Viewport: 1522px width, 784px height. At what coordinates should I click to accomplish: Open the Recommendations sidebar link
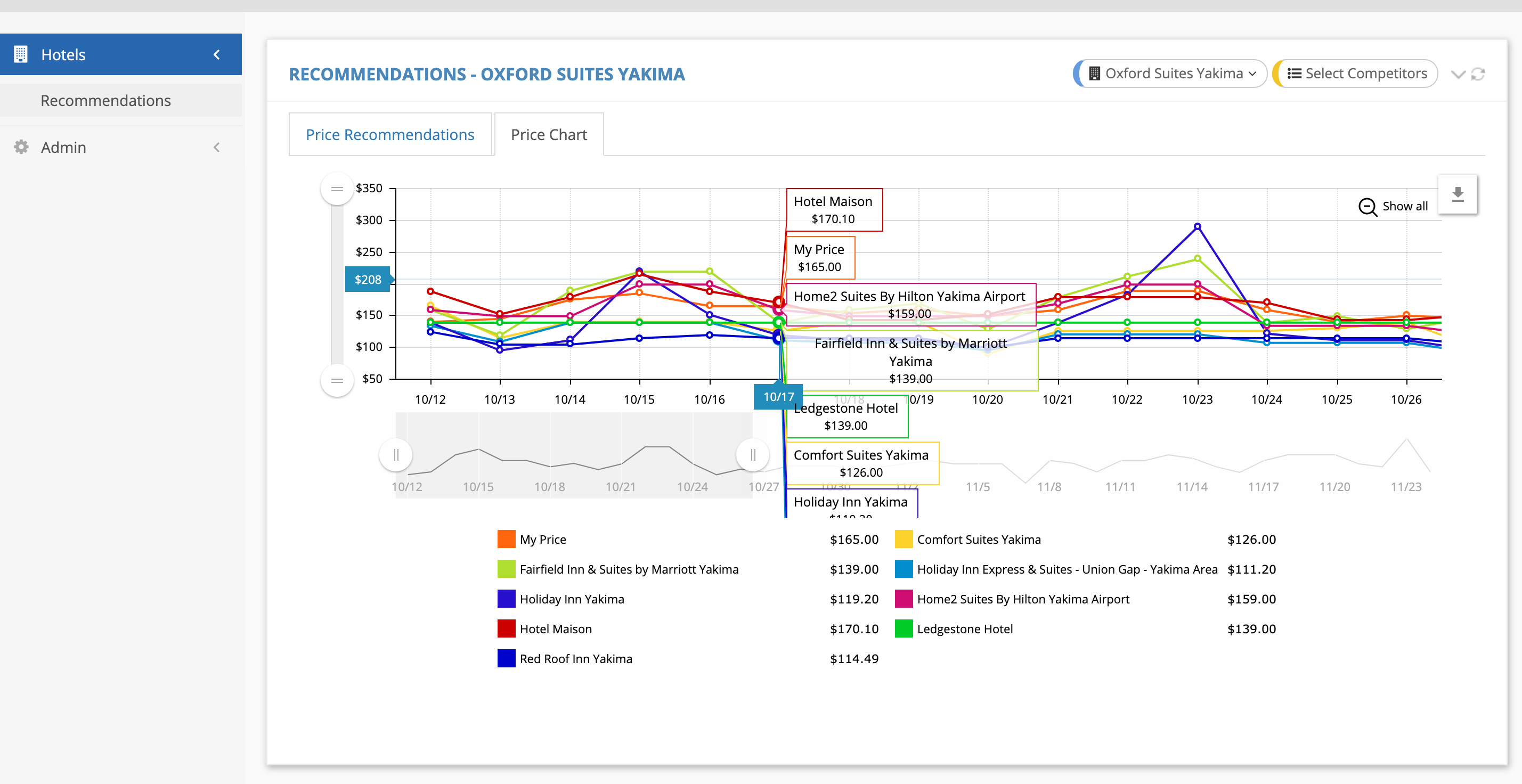point(106,101)
